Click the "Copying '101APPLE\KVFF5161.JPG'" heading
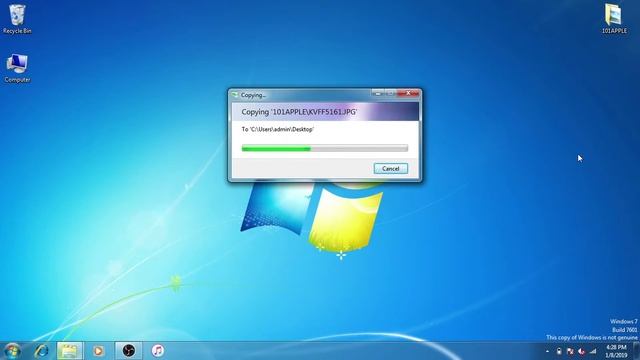This screenshot has height=360, width=640. coord(299,112)
